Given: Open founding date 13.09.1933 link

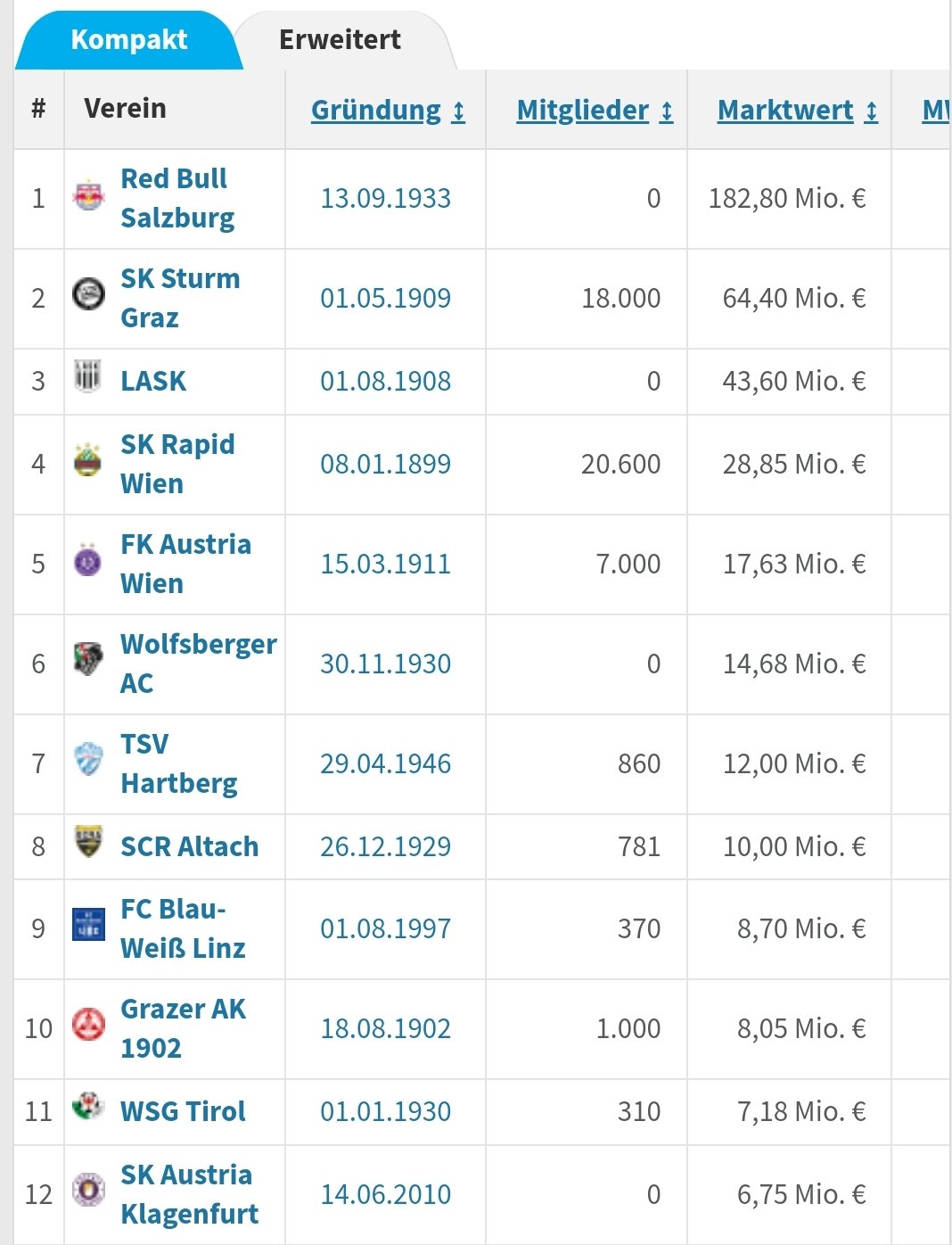Looking at the screenshot, I should point(386,198).
